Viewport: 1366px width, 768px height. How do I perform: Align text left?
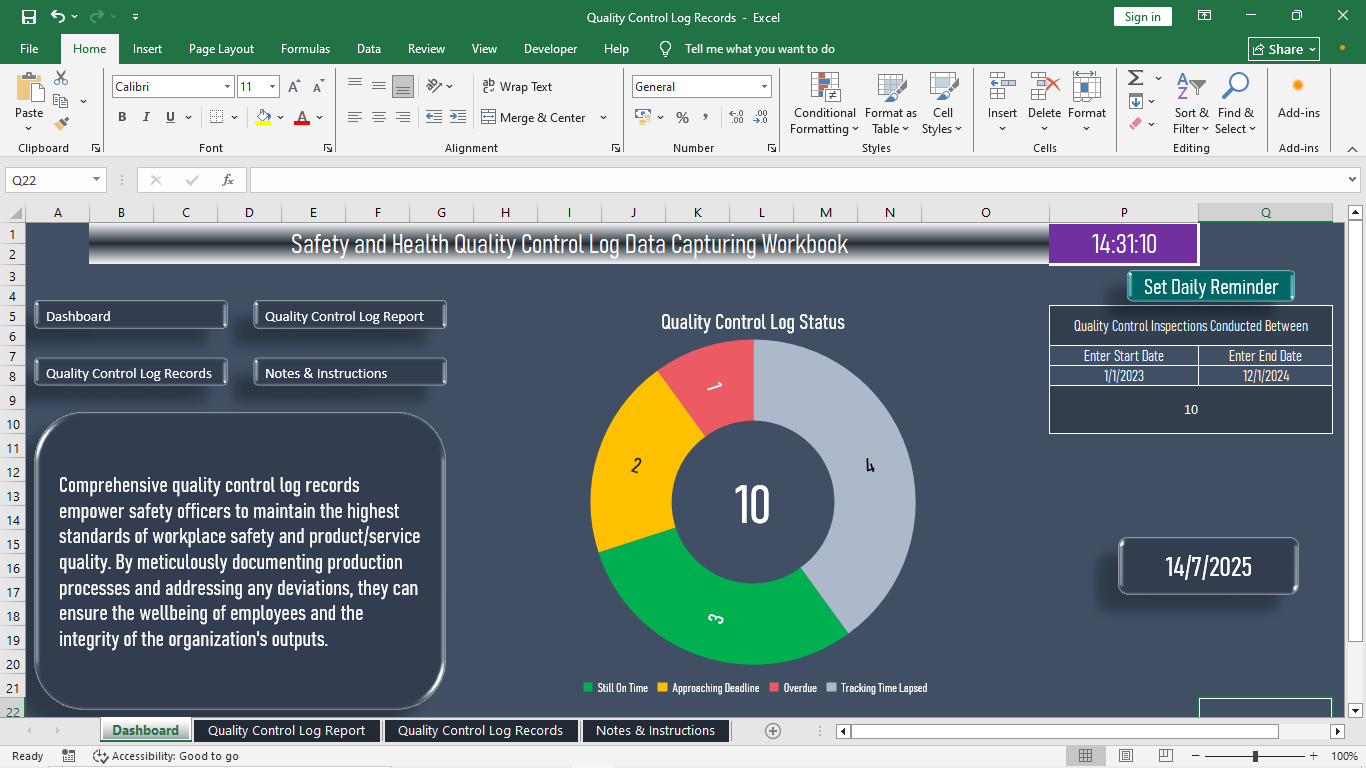(355, 117)
